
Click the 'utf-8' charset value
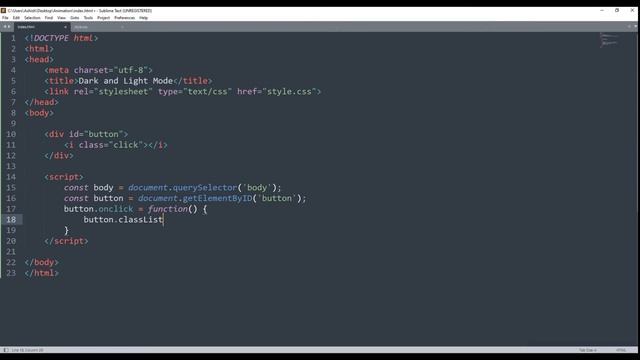(131, 70)
